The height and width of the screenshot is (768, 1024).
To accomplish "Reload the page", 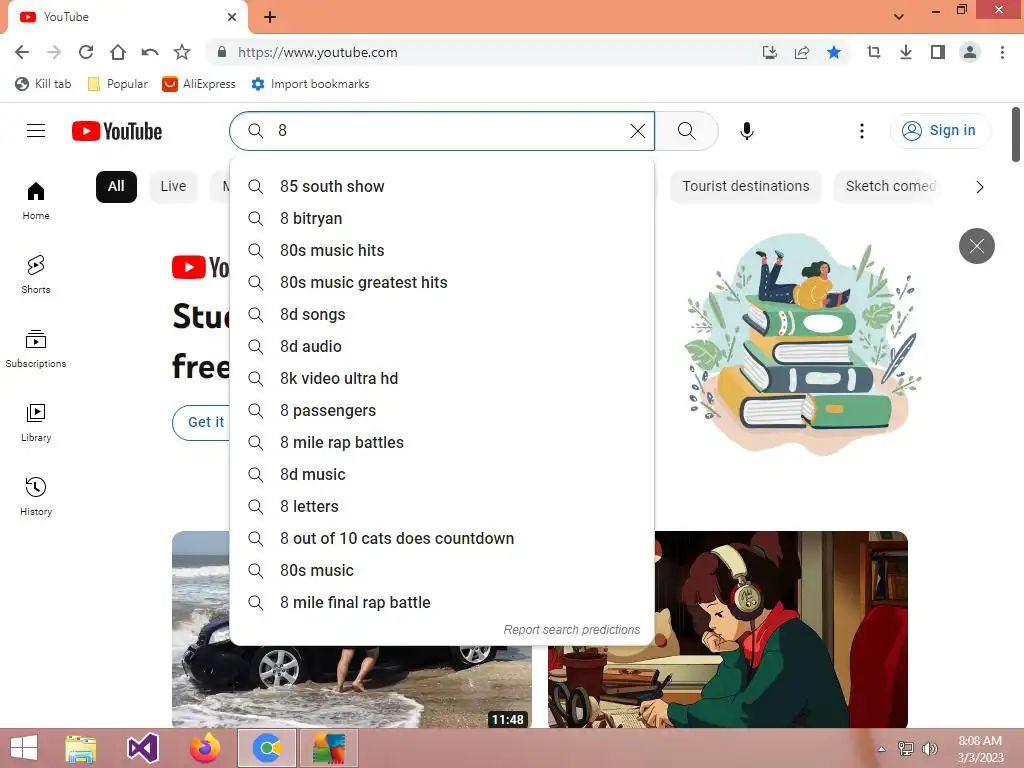I will tap(86, 52).
